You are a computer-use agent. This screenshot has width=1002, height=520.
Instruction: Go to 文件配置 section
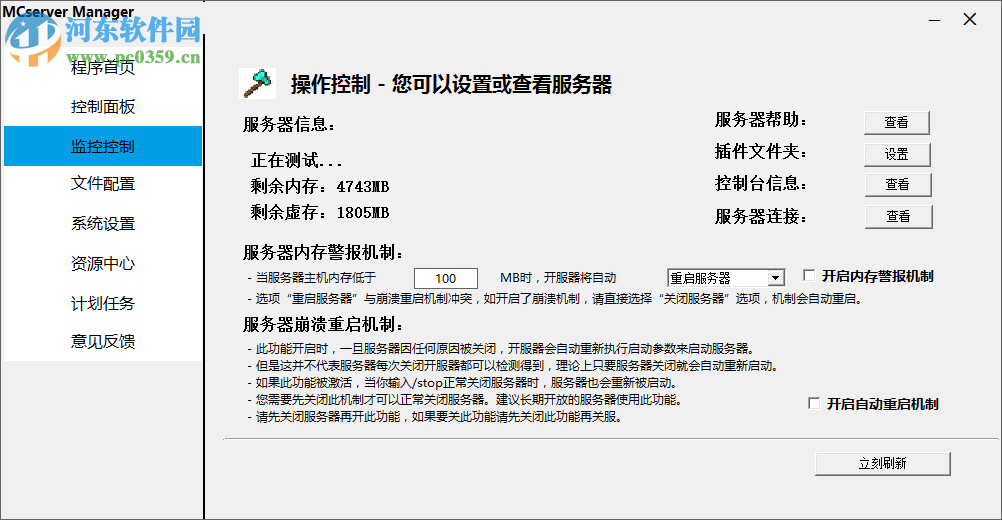(103, 184)
